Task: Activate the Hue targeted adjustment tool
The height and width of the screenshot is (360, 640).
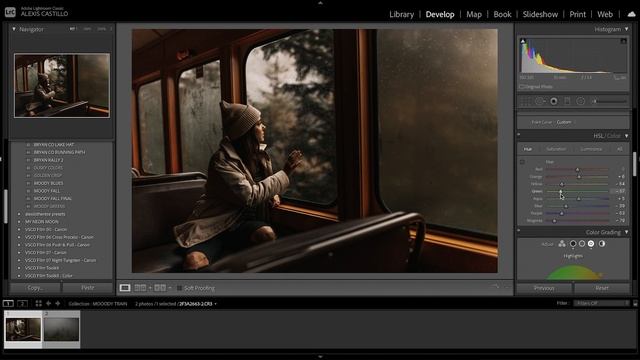Action: [522, 162]
